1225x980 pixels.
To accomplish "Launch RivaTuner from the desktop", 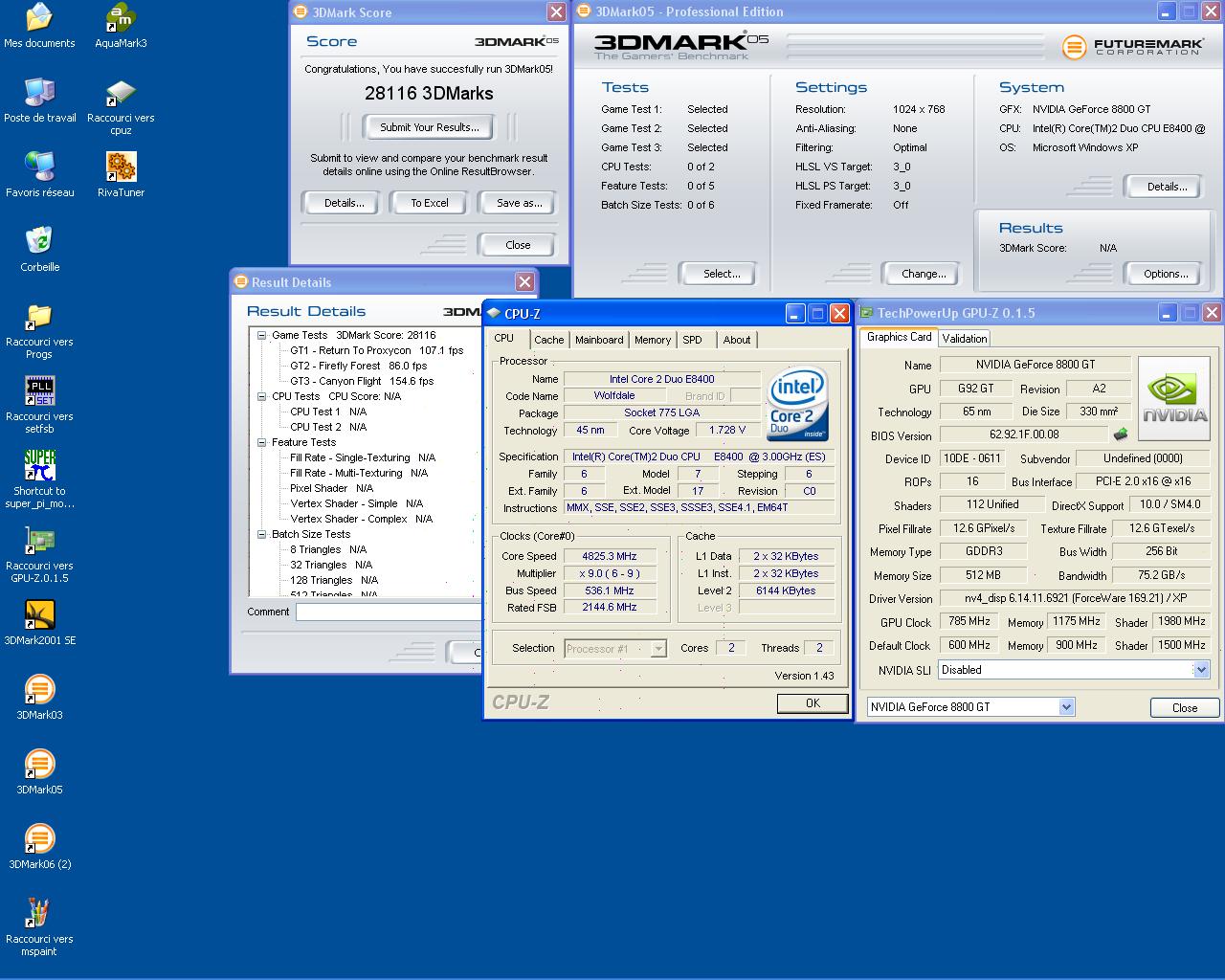I will click(121, 175).
